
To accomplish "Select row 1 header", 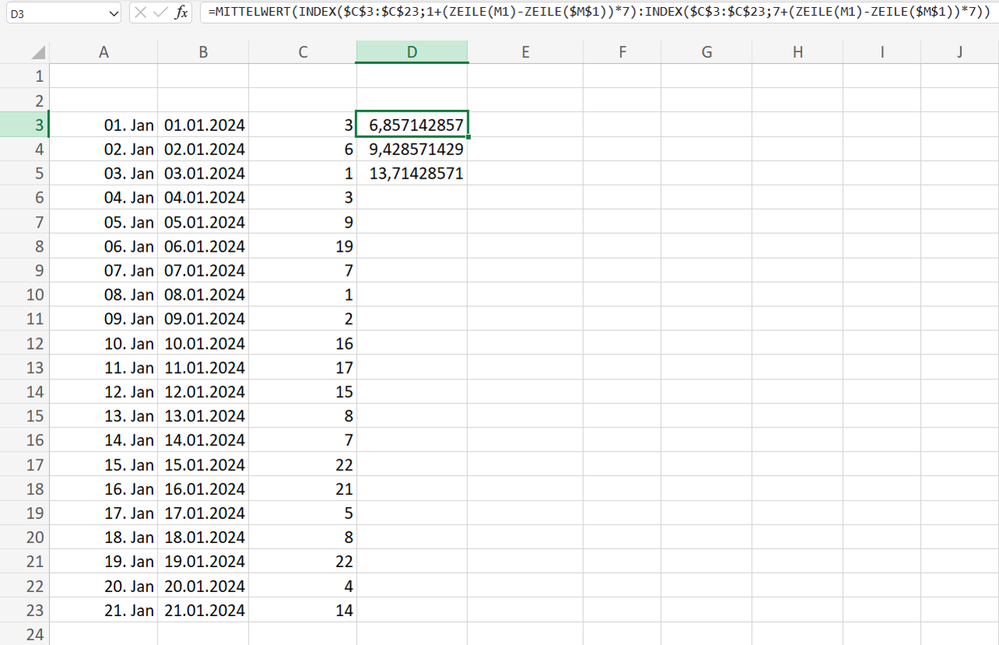I will (25, 76).
